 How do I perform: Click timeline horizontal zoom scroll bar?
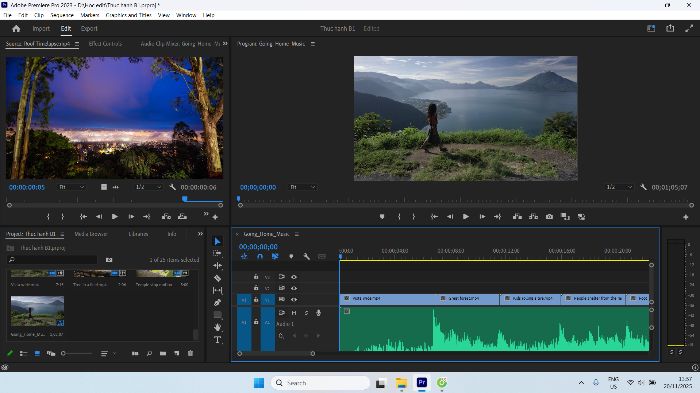(276, 354)
